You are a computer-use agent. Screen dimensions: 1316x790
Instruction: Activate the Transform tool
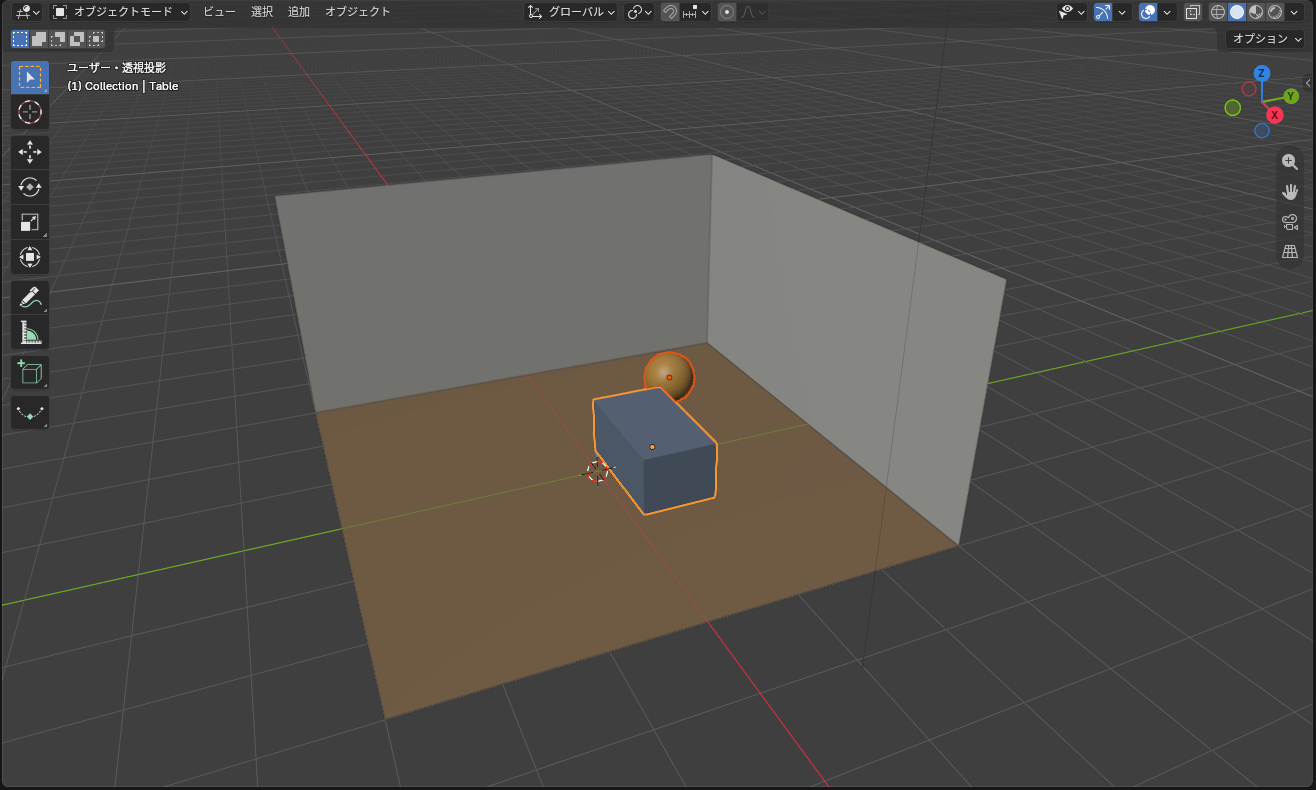click(30, 257)
